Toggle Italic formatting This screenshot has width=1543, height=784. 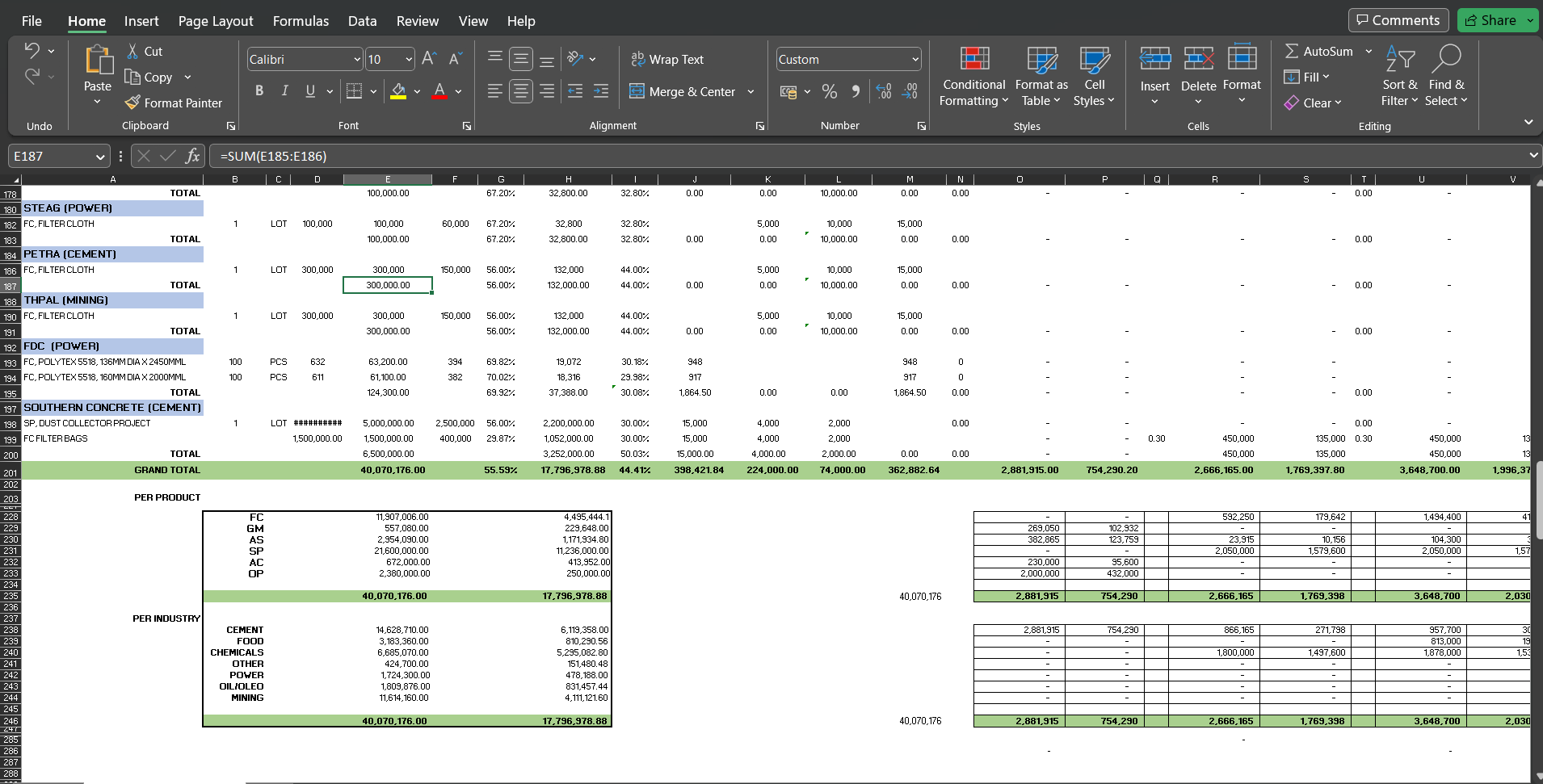point(284,91)
